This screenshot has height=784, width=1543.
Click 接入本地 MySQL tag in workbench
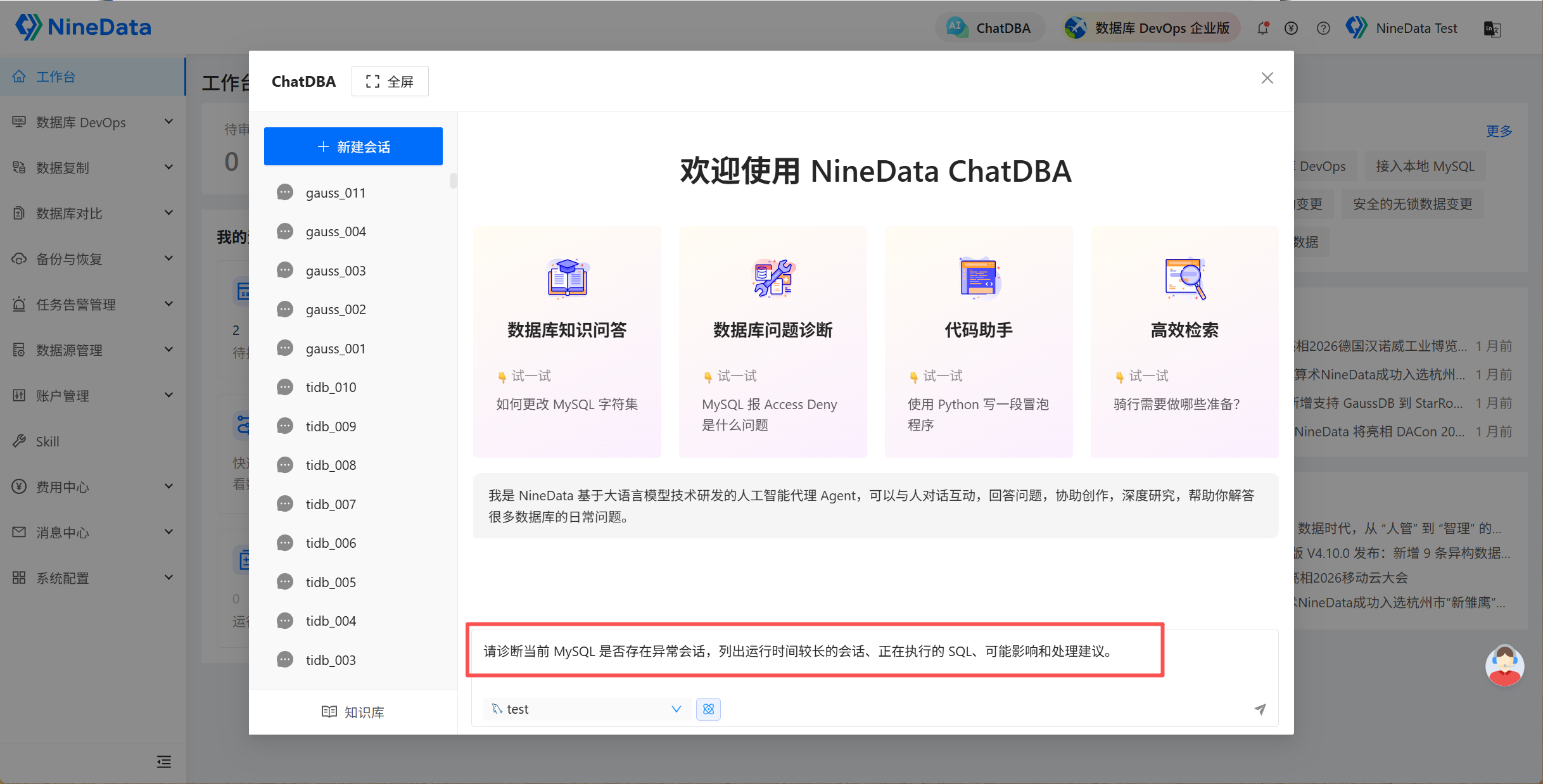pos(1425,167)
